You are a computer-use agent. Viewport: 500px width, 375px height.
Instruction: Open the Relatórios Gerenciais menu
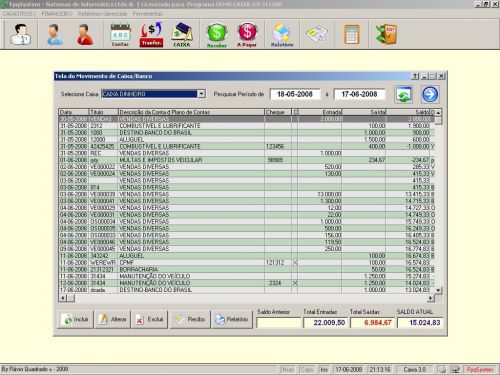pyautogui.click(x=102, y=14)
